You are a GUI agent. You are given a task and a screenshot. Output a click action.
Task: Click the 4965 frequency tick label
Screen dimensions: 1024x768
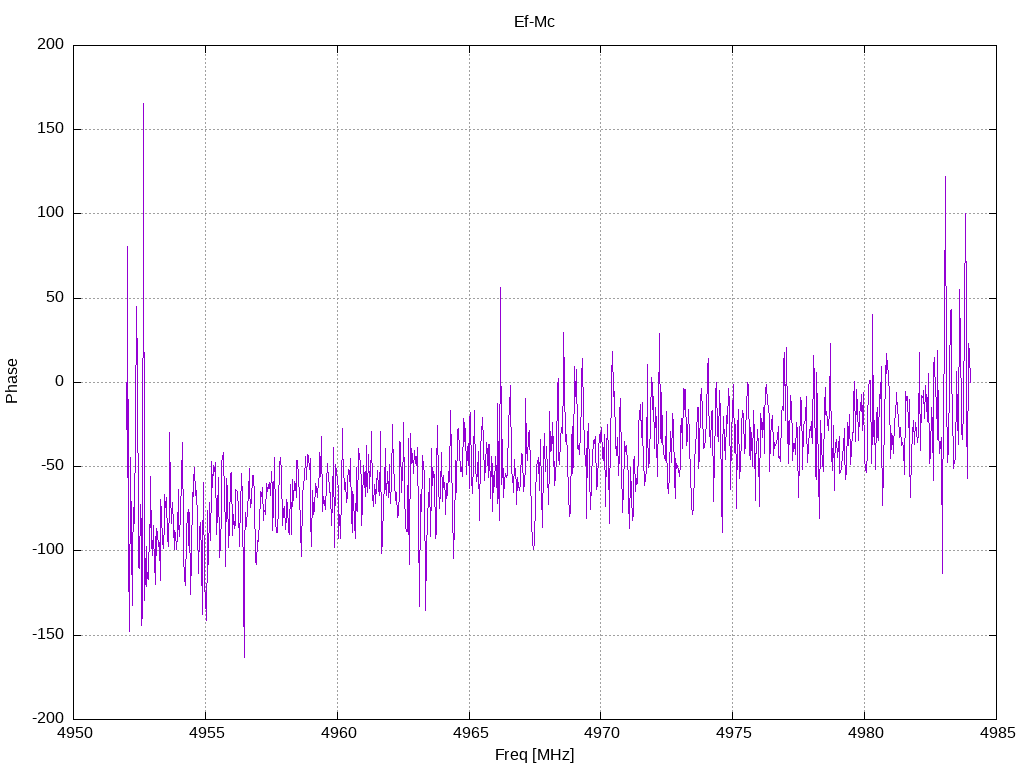[470, 733]
